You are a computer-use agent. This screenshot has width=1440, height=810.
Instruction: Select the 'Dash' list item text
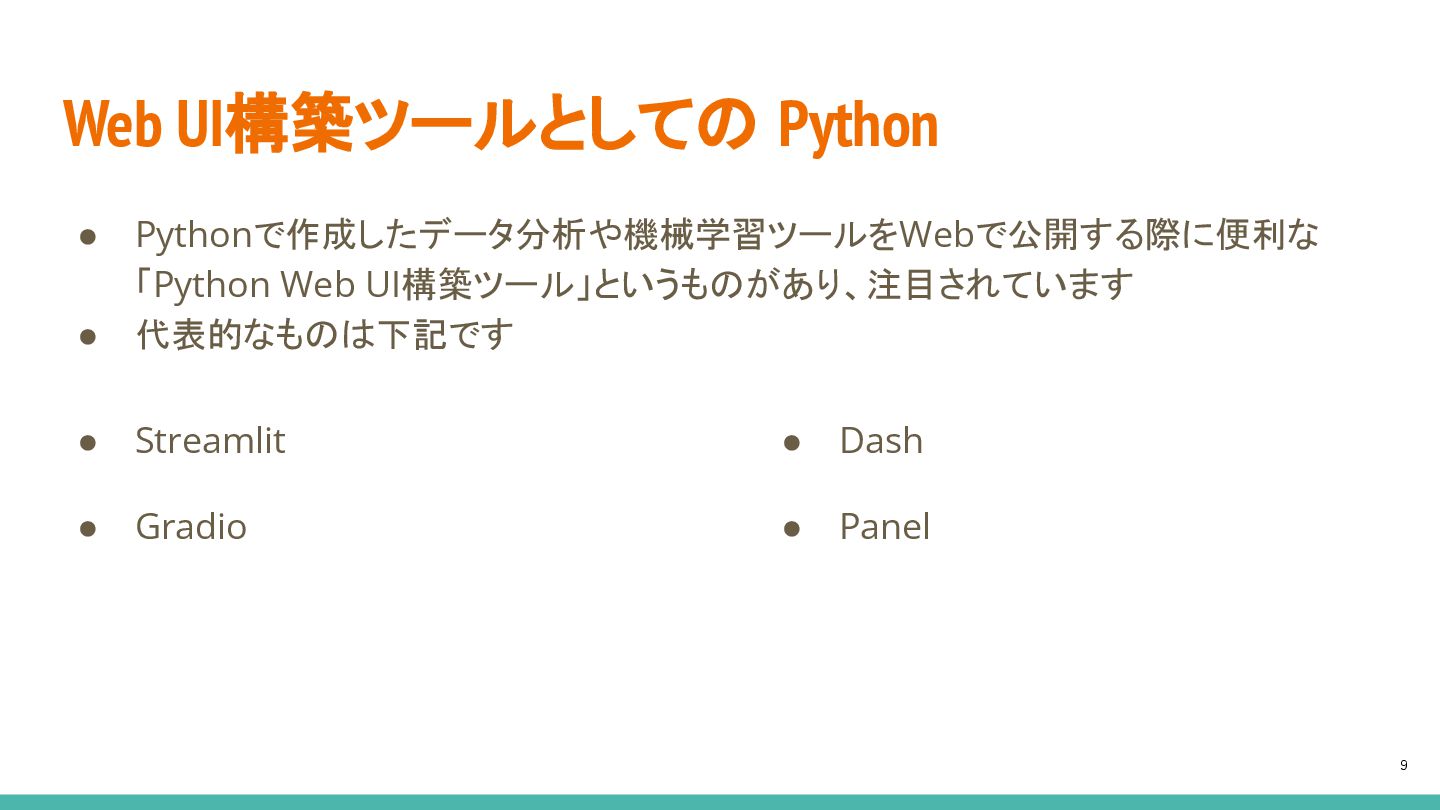pyautogui.click(x=880, y=441)
